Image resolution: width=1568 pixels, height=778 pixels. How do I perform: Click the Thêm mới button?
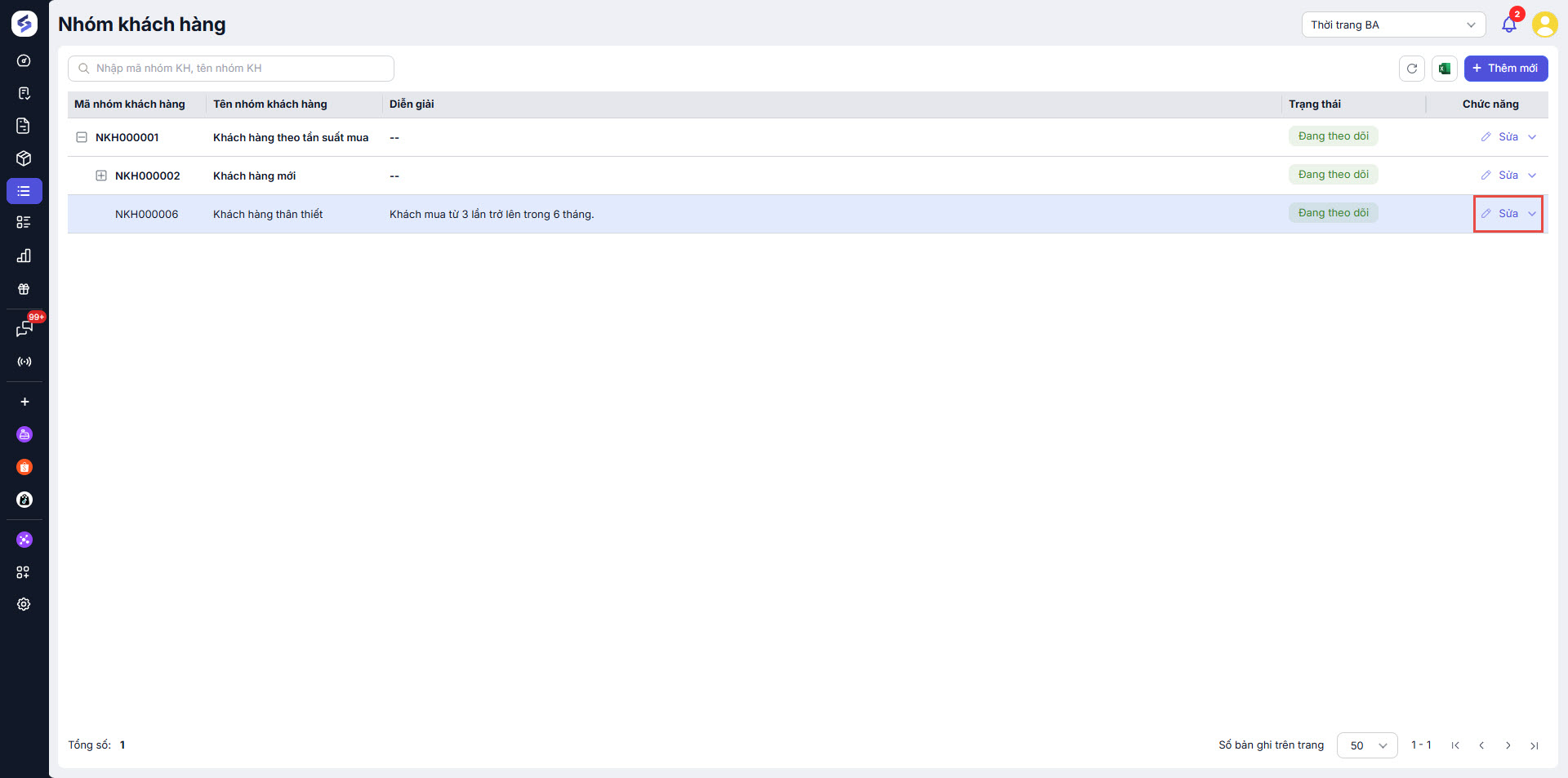coord(1506,69)
